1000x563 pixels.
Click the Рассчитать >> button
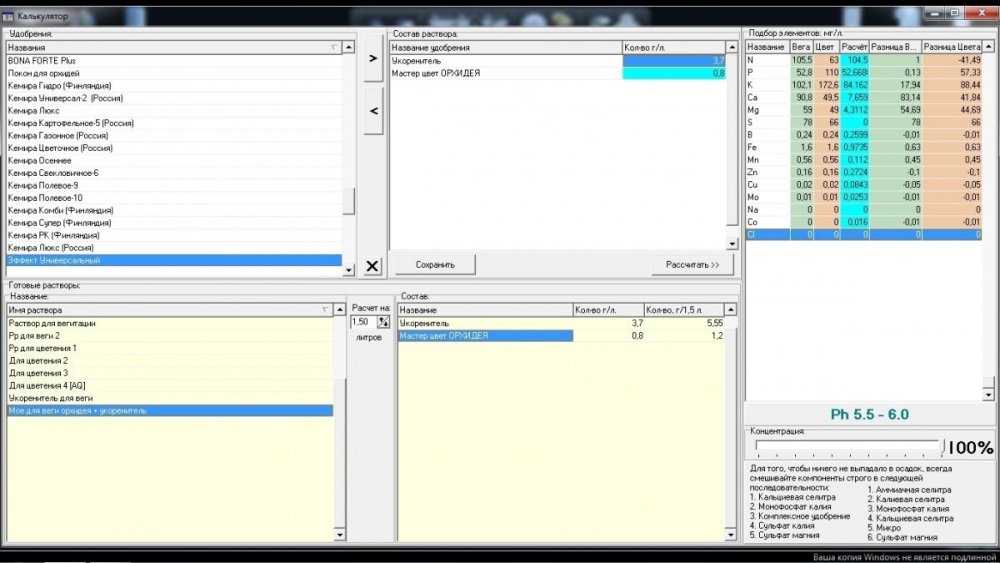(x=693, y=265)
